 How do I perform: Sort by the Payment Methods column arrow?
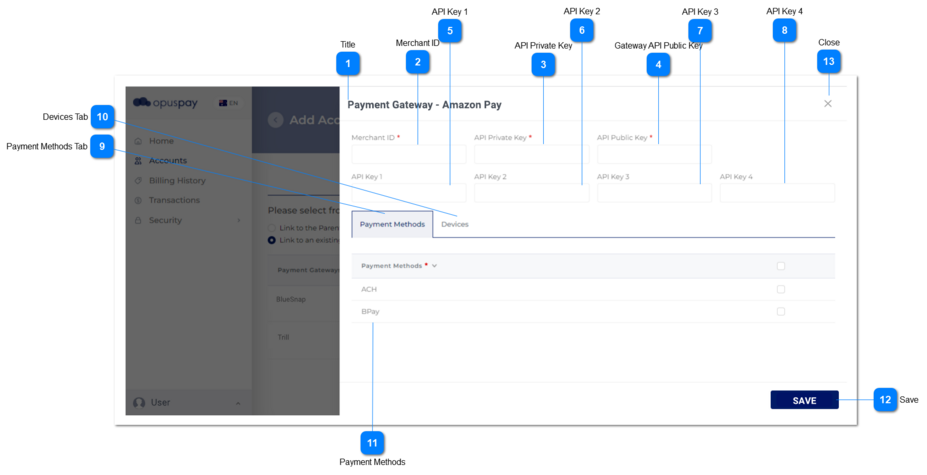coord(434,266)
